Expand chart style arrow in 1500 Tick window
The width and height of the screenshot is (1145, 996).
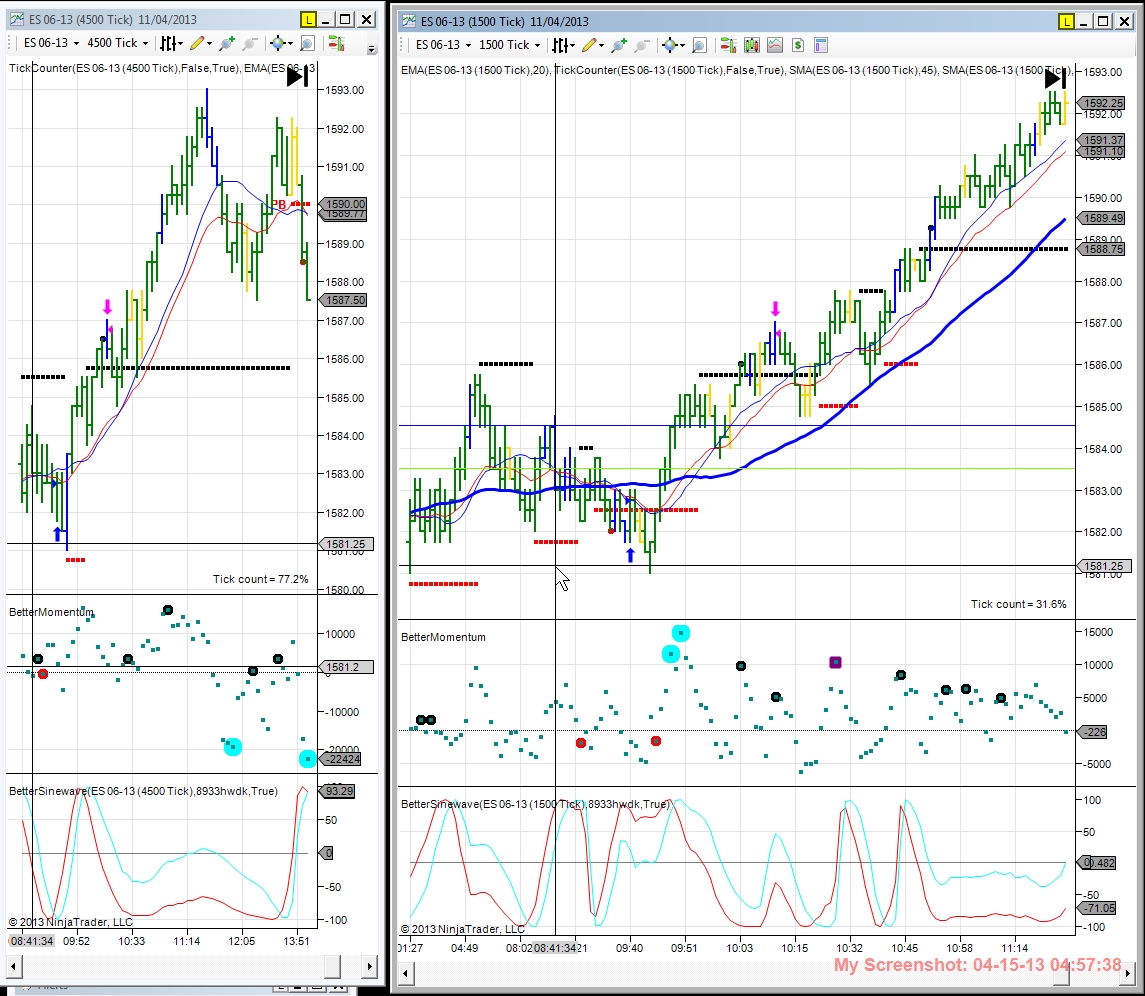[572, 45]
